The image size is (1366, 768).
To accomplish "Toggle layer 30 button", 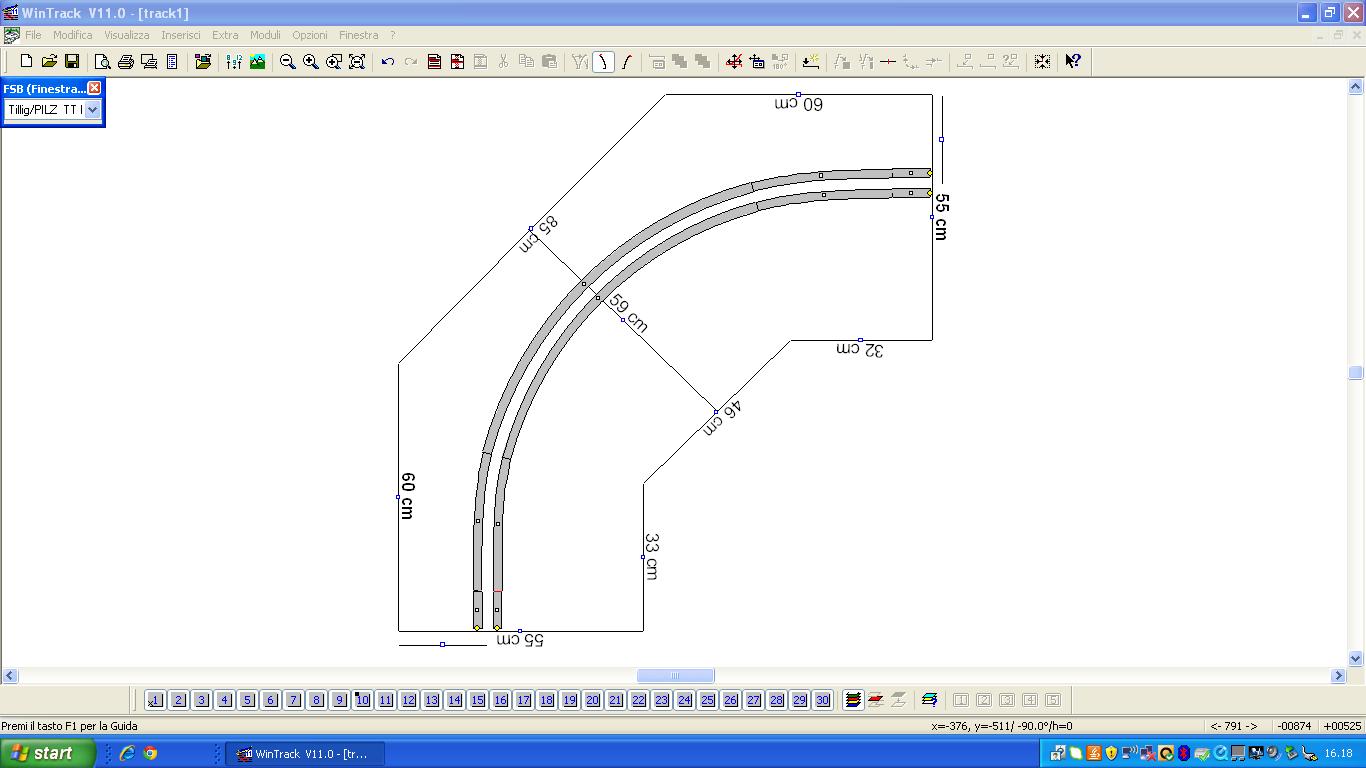I will tap(822, 700).
